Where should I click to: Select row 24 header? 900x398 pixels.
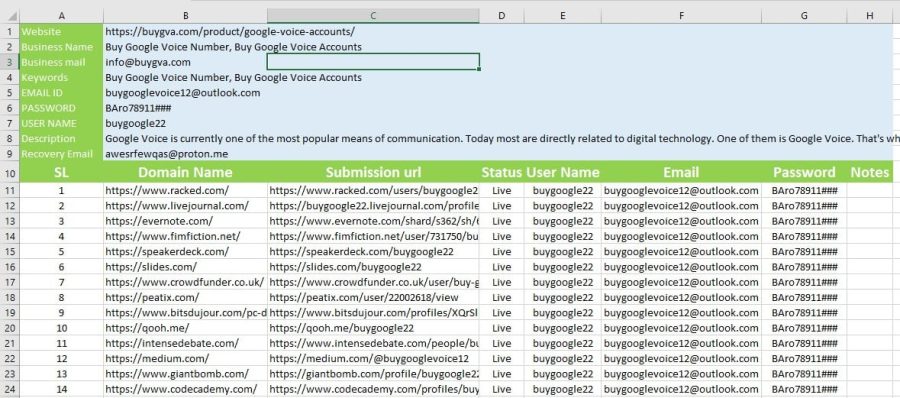10,389
